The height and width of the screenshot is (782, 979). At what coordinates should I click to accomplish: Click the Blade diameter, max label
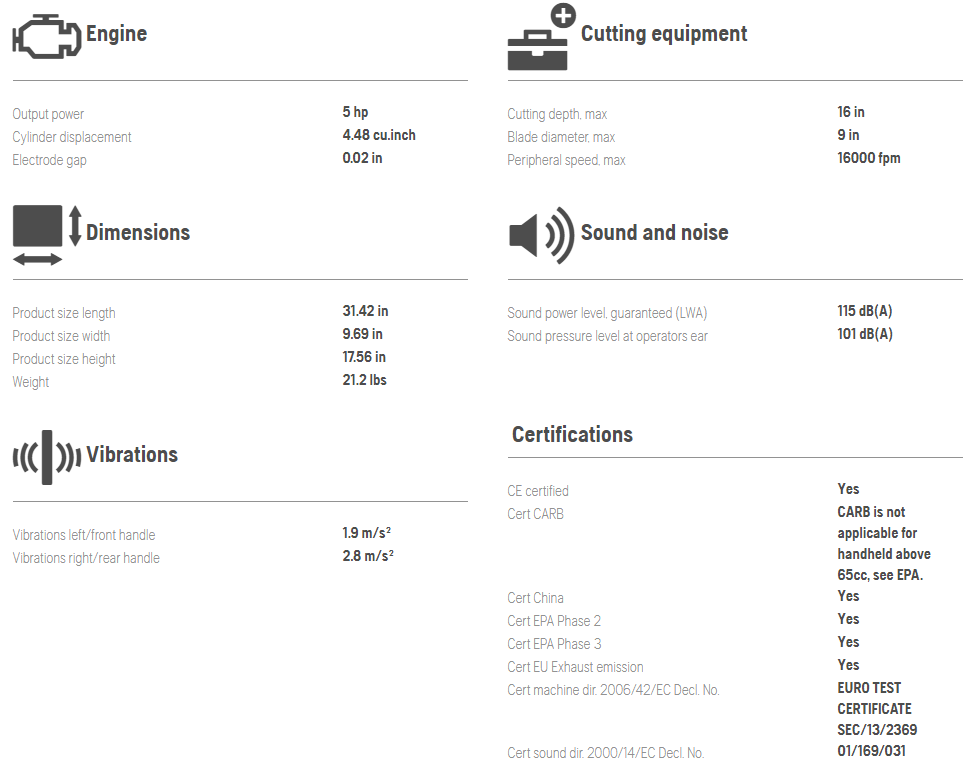[x=561, y=137]
